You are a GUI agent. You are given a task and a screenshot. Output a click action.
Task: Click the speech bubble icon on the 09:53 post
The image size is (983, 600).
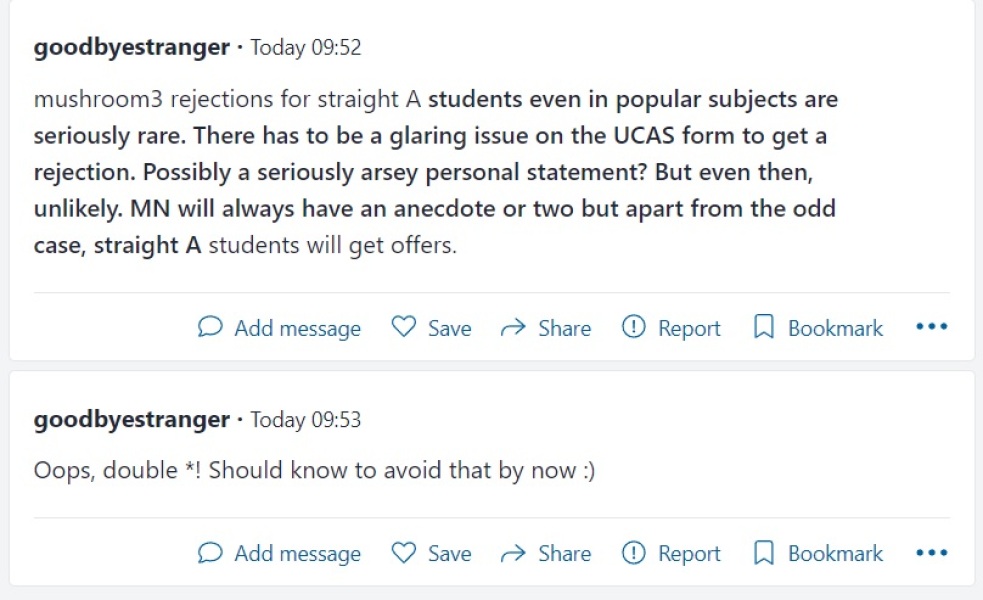[x=210, y=552]
